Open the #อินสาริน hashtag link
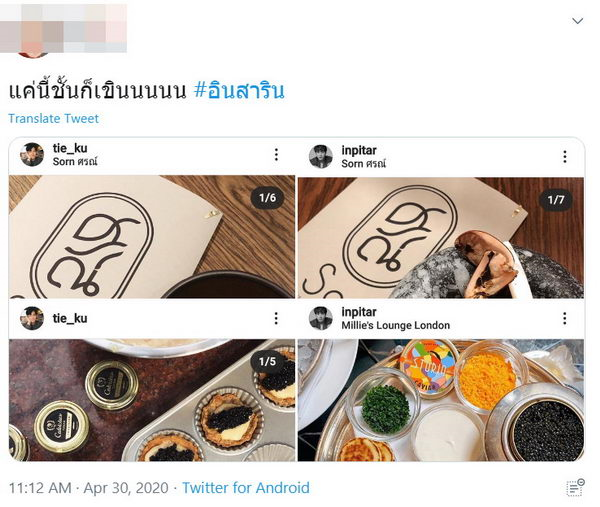600x507 pixels. (x=240, y=91)
